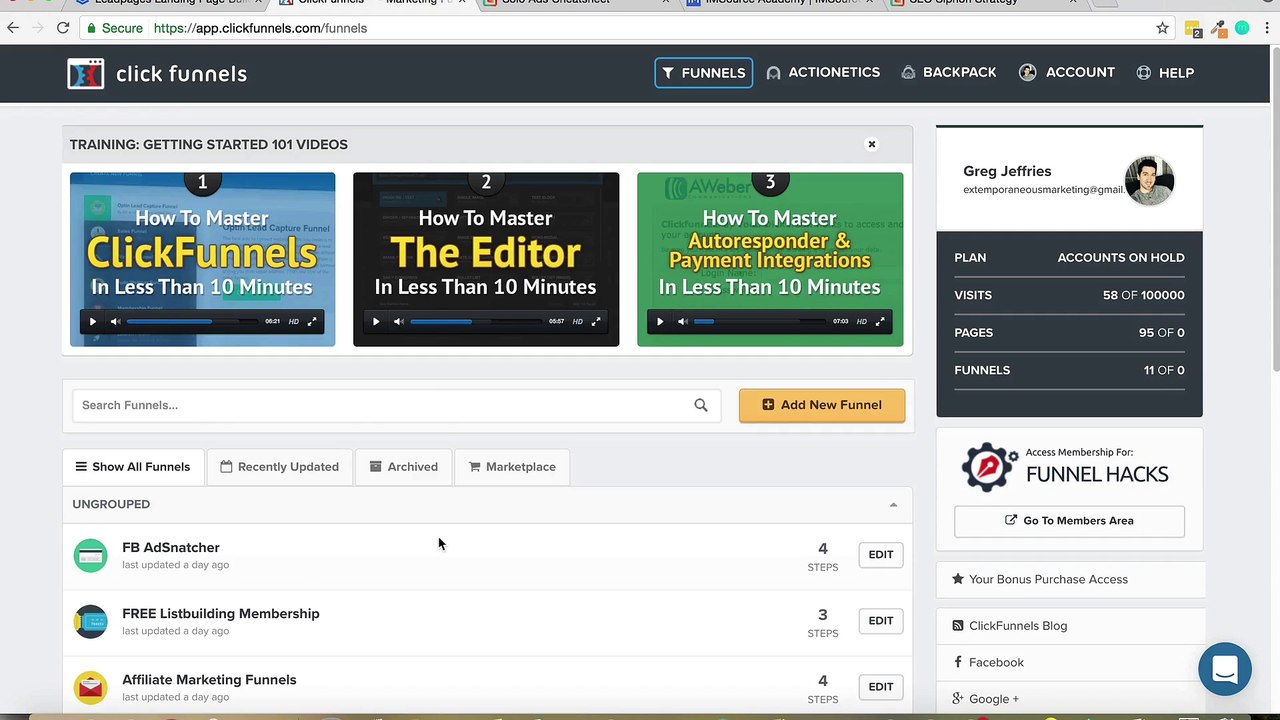Click the yellow browser extension icon
Screen dimensions: 1280x720
coord(1193,29)
